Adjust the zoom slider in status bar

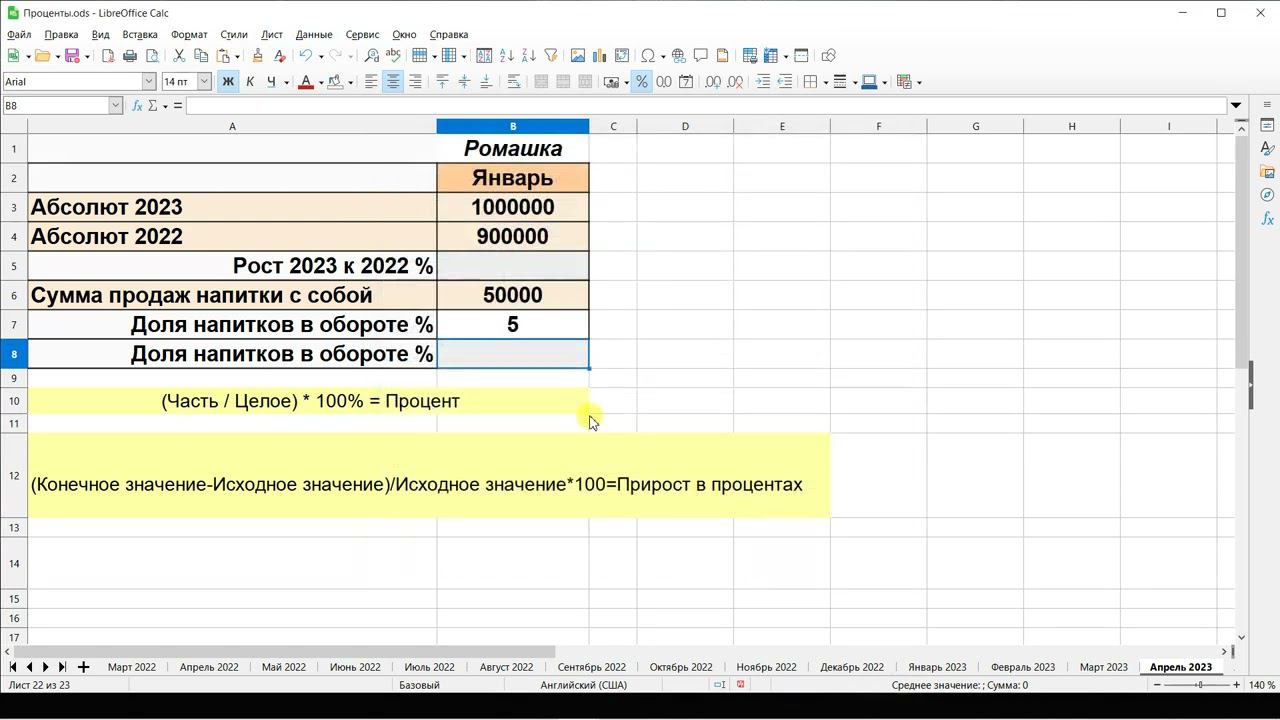coord(1198,685)
